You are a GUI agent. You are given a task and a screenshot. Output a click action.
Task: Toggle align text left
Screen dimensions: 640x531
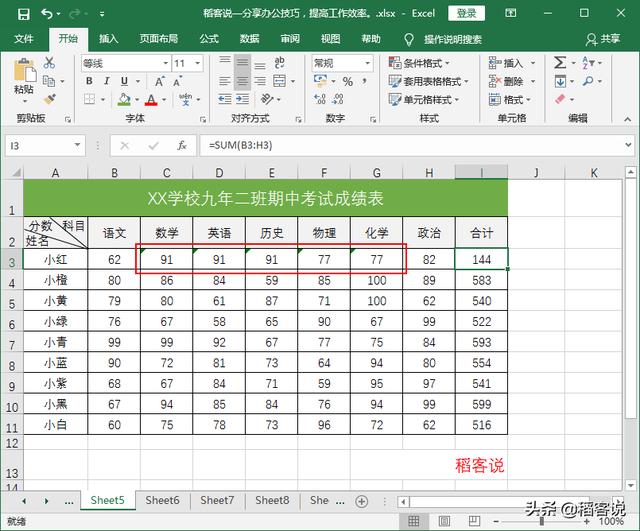[x=225, y=81]
